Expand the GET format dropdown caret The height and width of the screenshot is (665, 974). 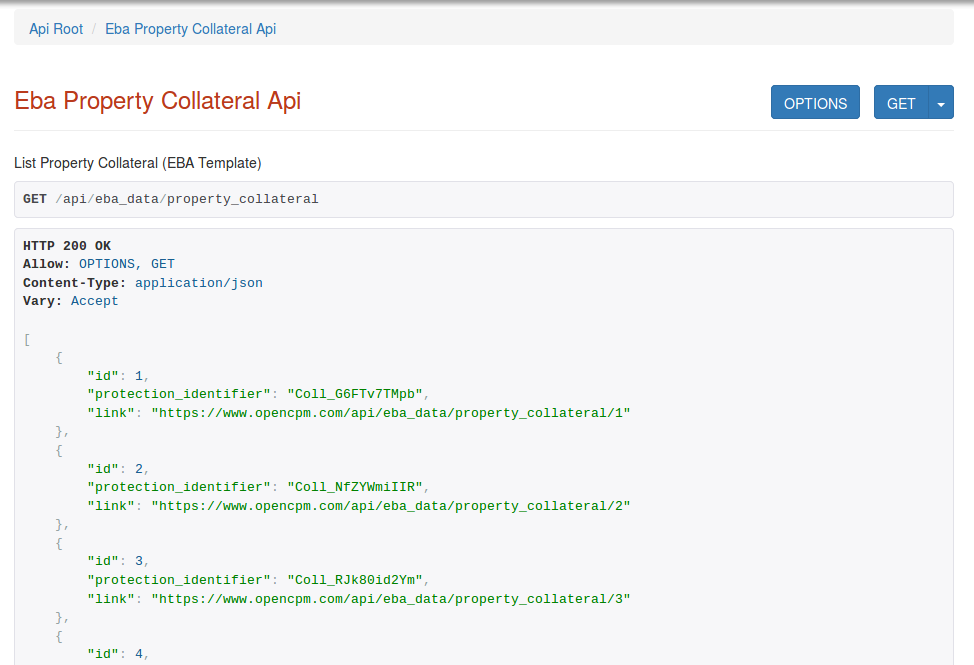click(x=941, y=103)
